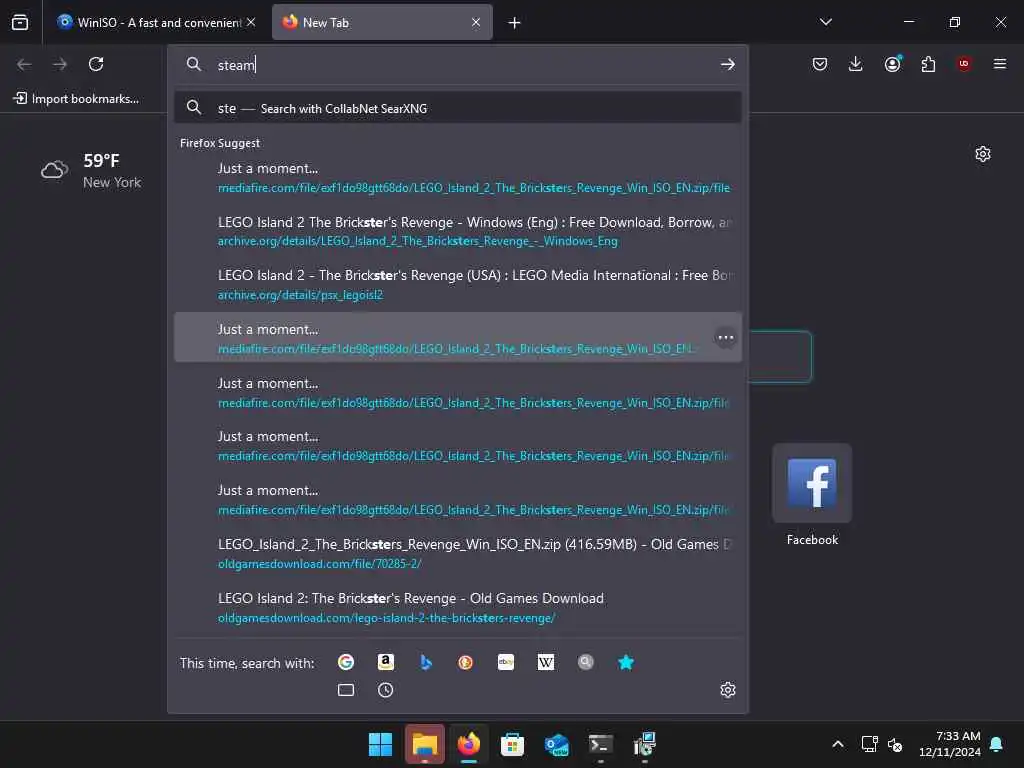
Task: Open the clock showing 7:33 AM
Action: (950, 744)
